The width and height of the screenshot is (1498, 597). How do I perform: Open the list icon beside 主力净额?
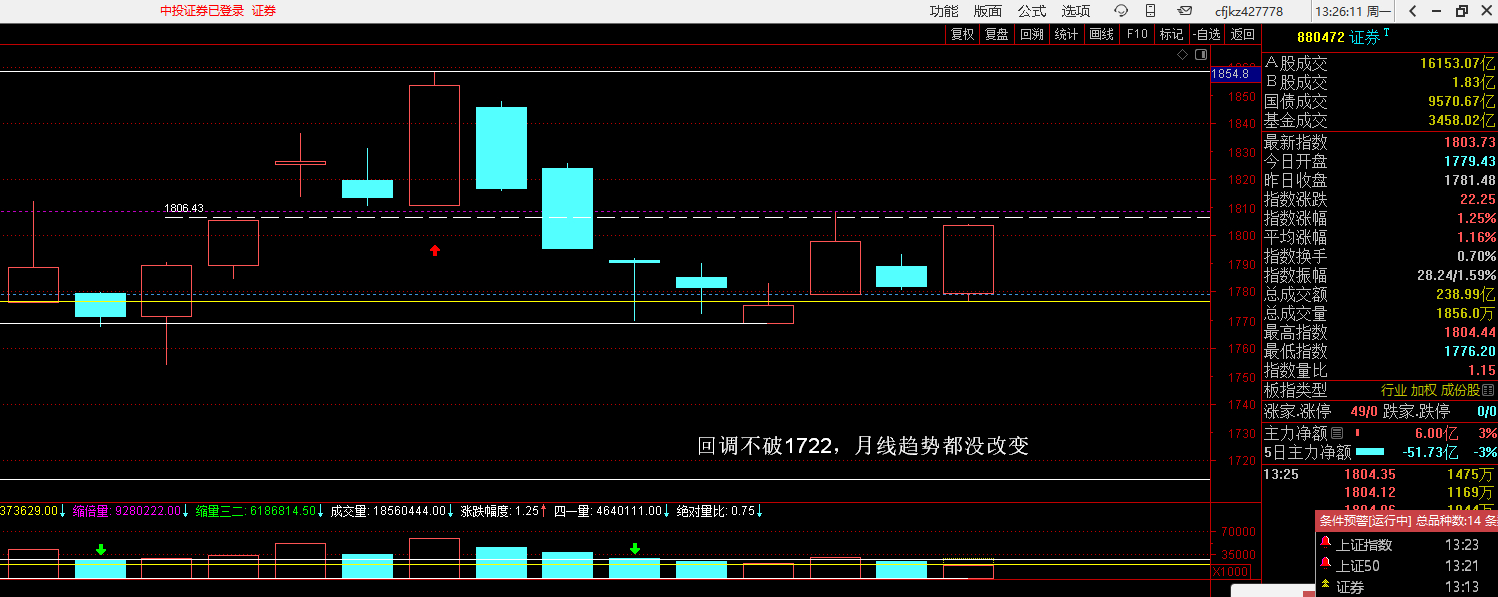pos(1337,432)
